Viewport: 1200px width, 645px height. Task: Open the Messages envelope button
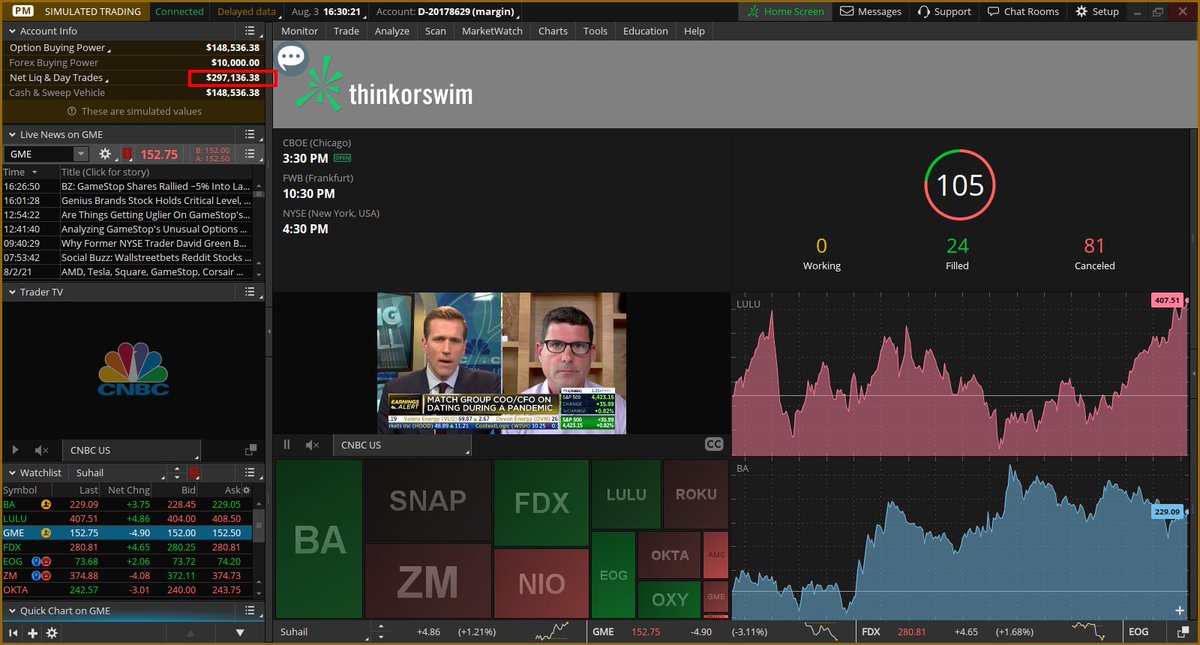(x=870, y=11)
